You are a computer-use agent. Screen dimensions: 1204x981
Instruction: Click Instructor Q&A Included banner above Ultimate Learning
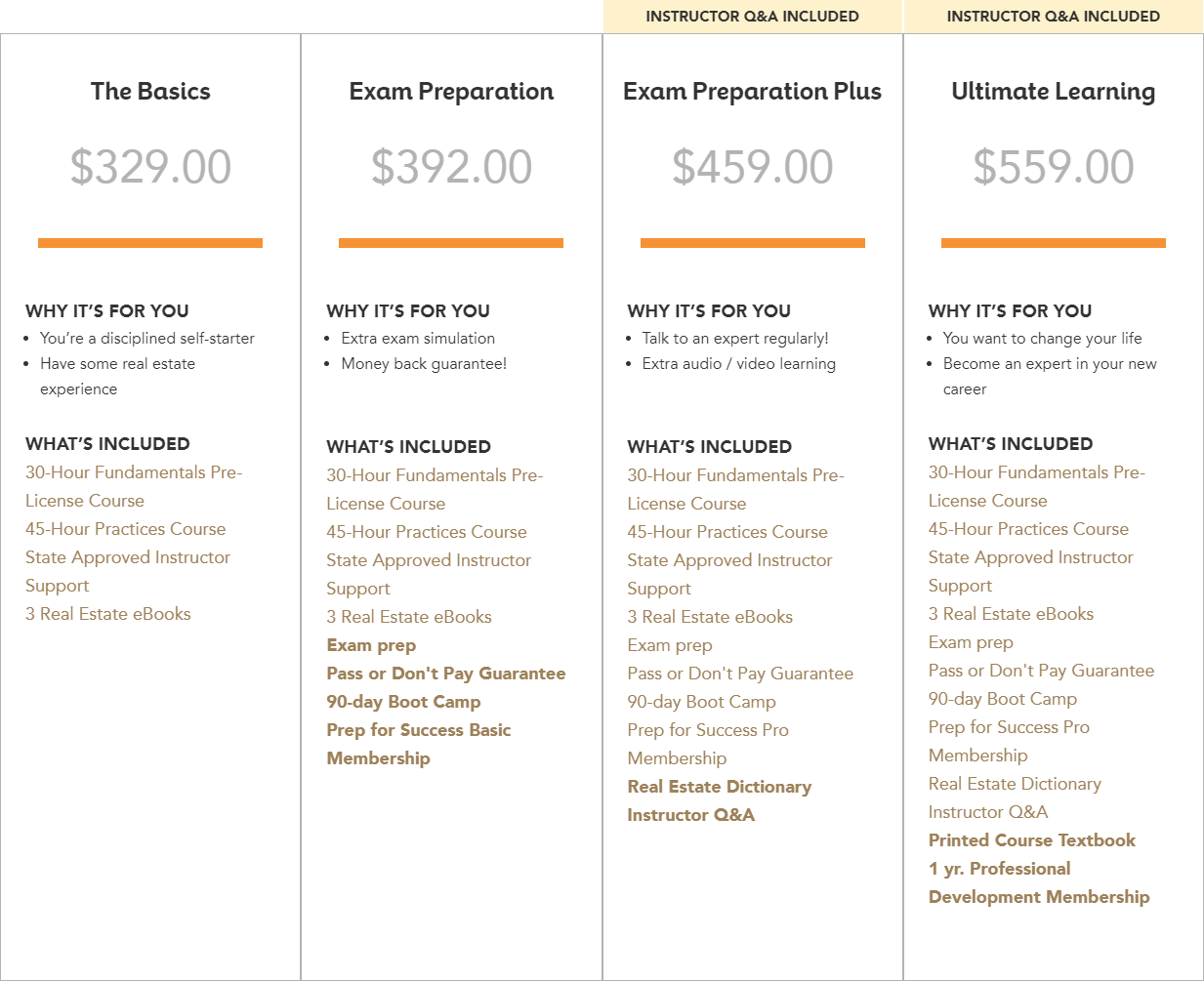click(x=1053, y=17)
